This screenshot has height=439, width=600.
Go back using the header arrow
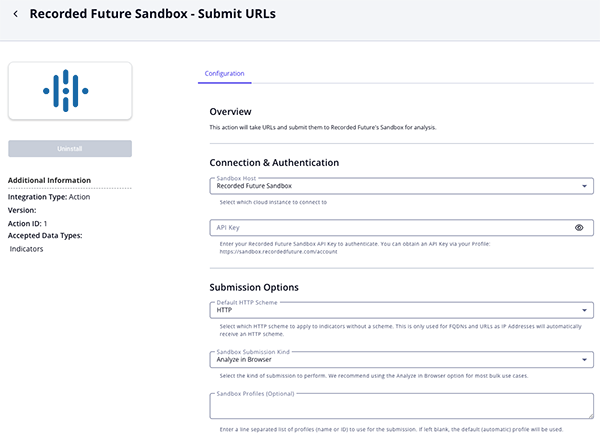(x=15, y=14)
